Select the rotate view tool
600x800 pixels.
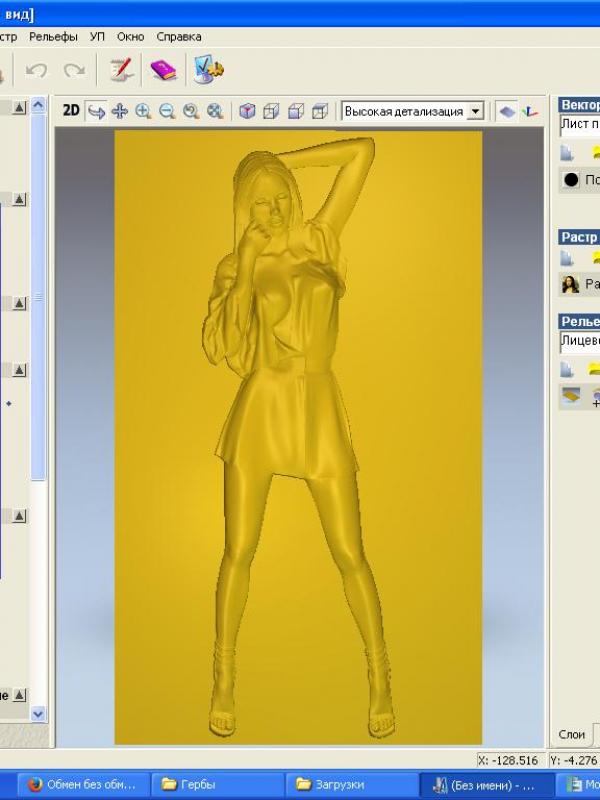[97, 111]
